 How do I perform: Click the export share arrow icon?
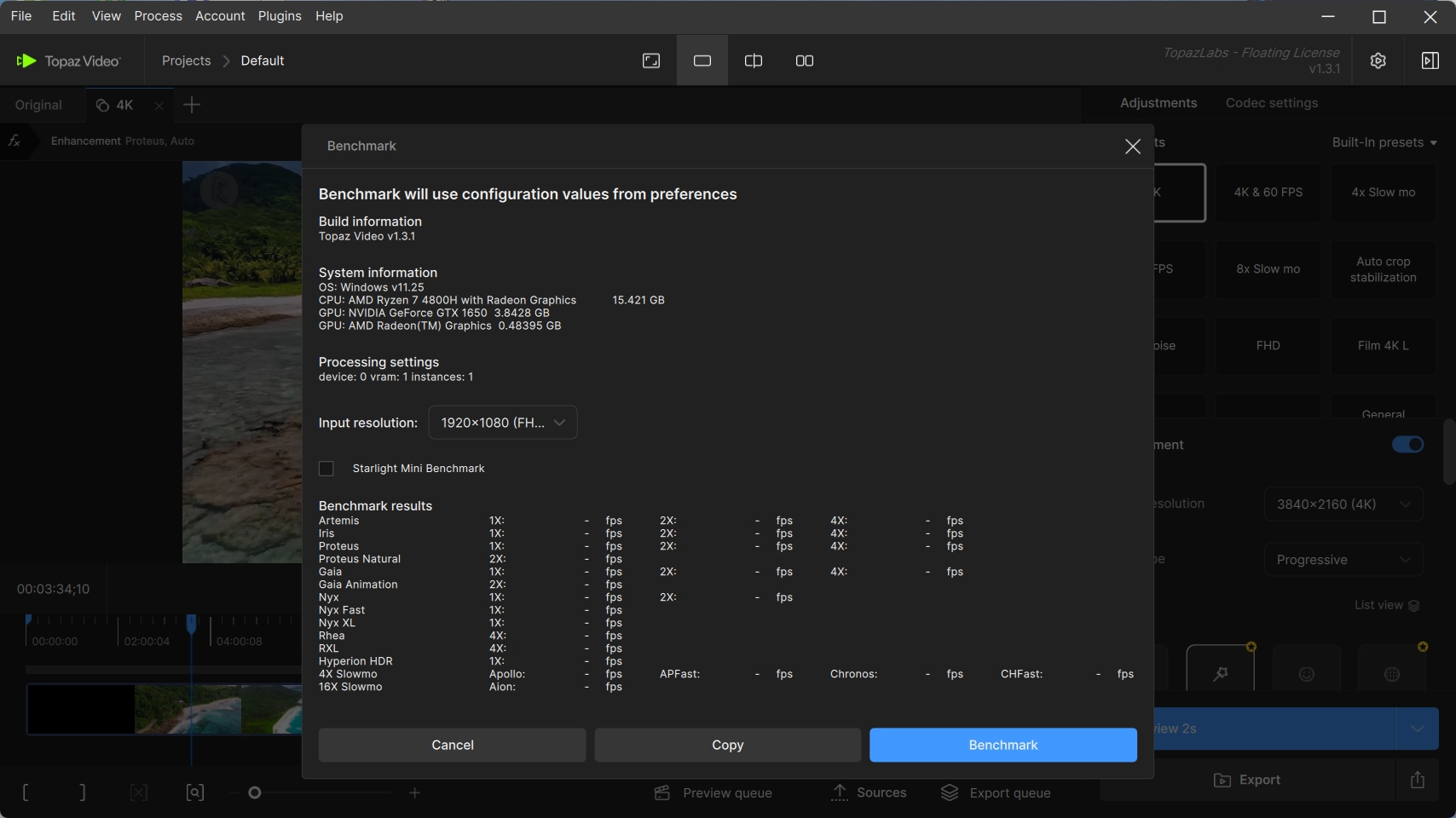[1418, 780]
